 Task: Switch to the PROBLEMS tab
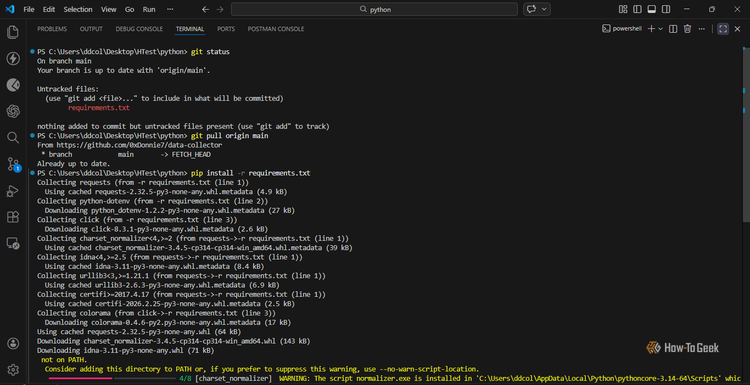coord(52,29)
